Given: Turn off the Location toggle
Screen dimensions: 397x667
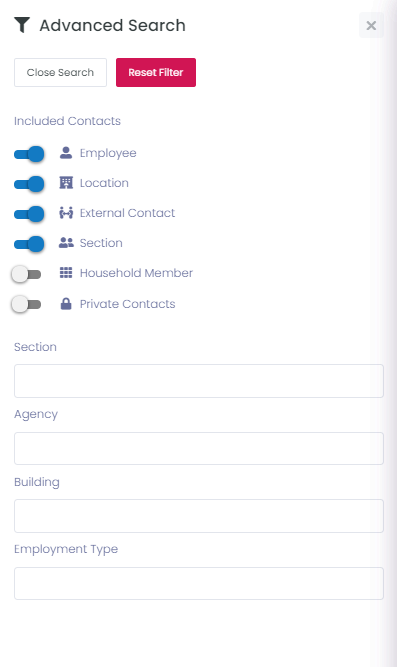Looking at the screenshot, I should [29, 184].
